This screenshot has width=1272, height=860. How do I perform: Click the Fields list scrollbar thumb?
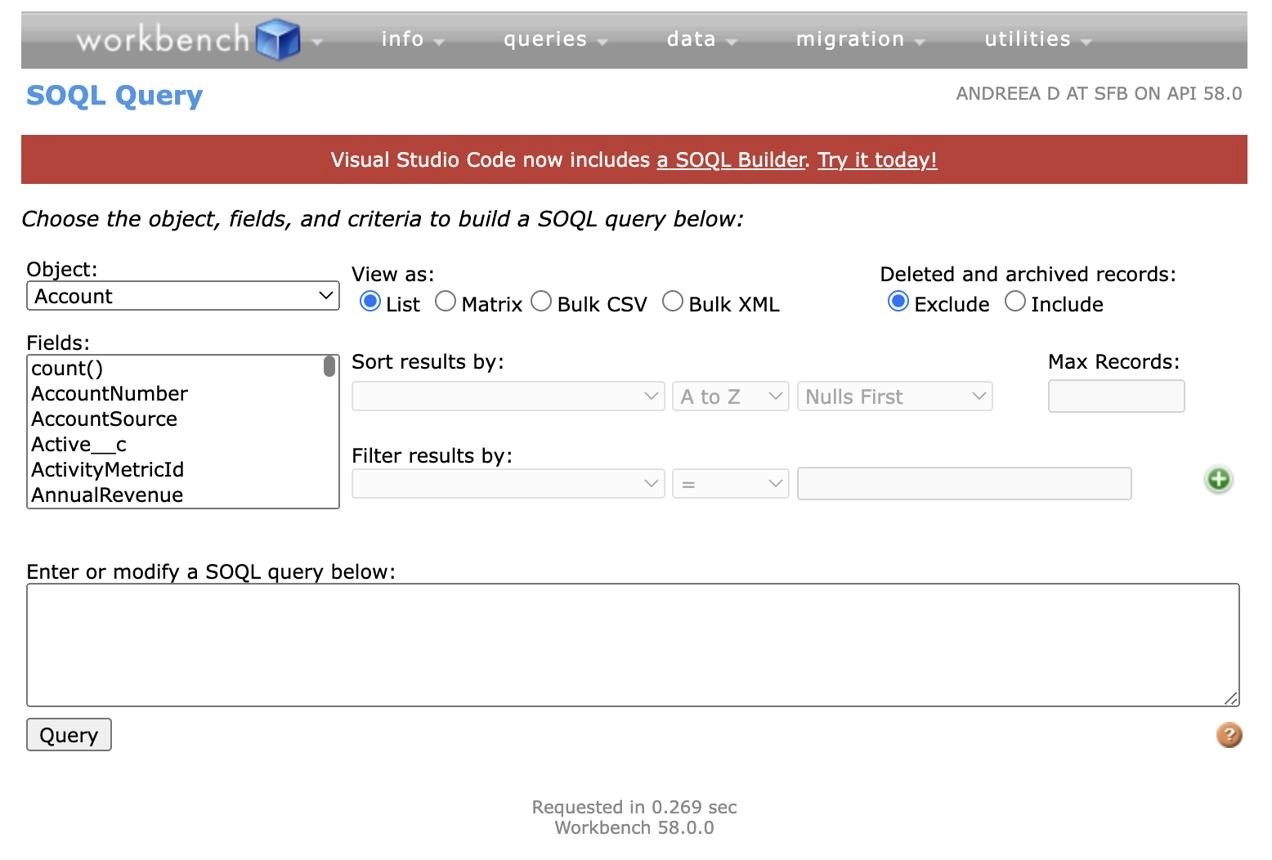329,366
